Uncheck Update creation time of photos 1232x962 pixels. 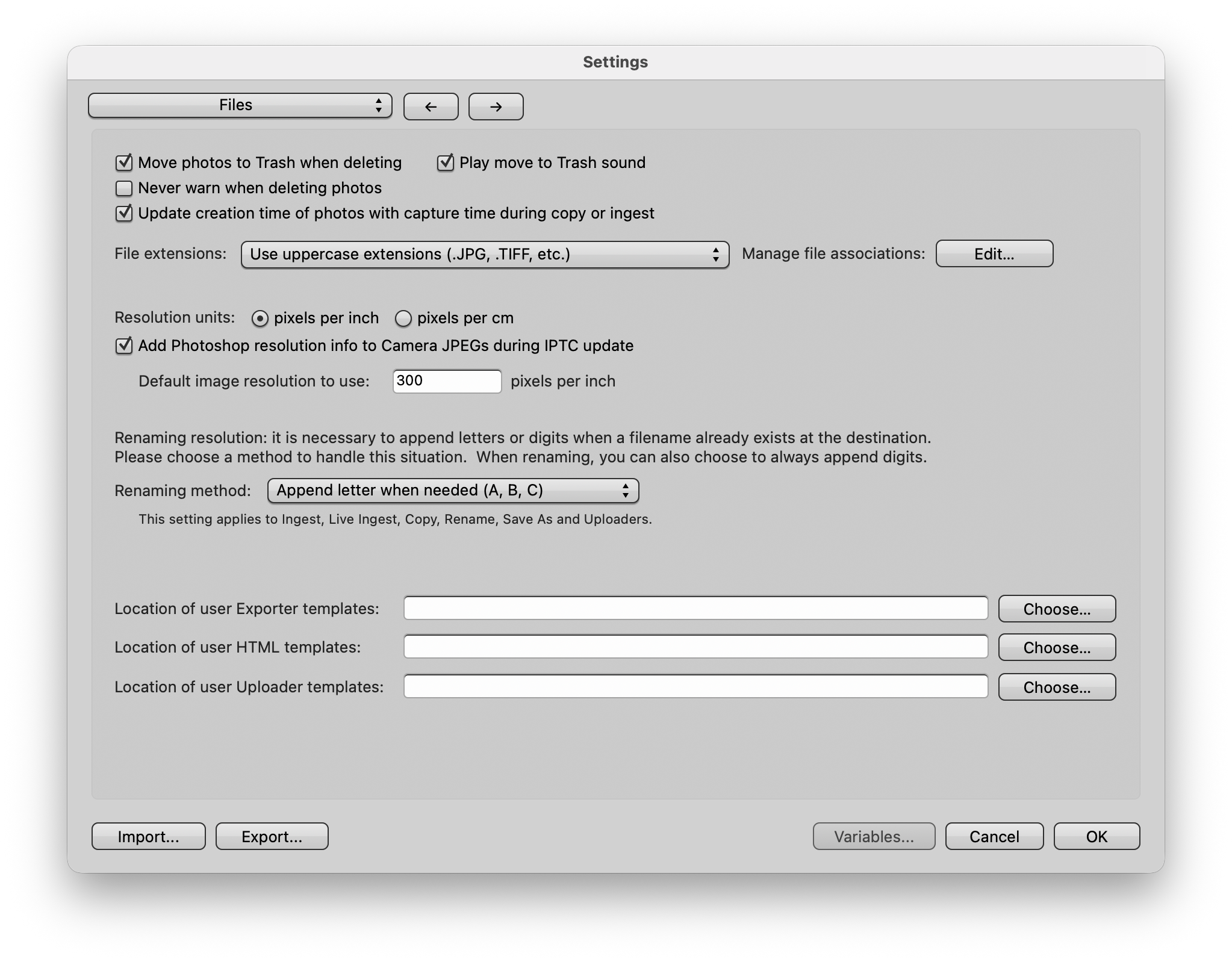coord(124,214)
